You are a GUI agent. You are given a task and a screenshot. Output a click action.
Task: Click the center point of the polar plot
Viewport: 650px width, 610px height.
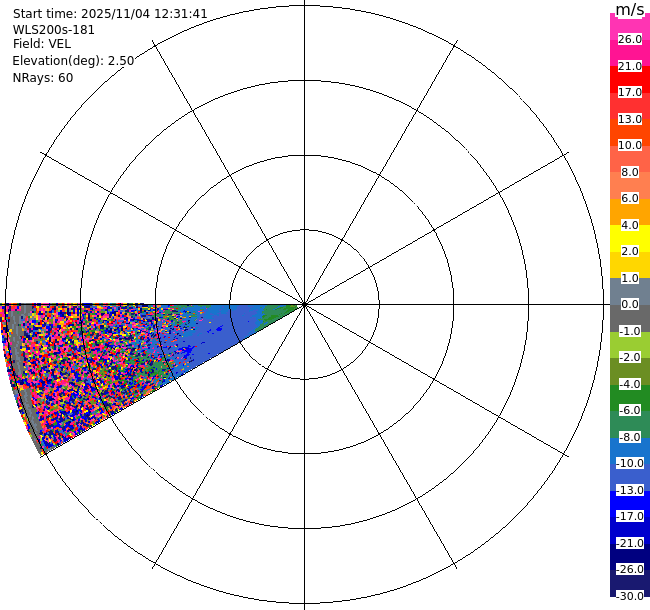(x=305, y=305)
